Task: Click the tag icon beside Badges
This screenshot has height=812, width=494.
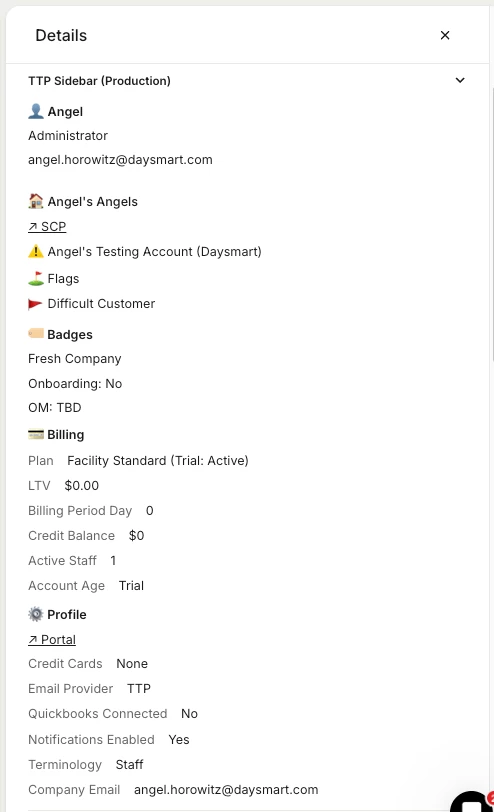Action: (36, 334)
